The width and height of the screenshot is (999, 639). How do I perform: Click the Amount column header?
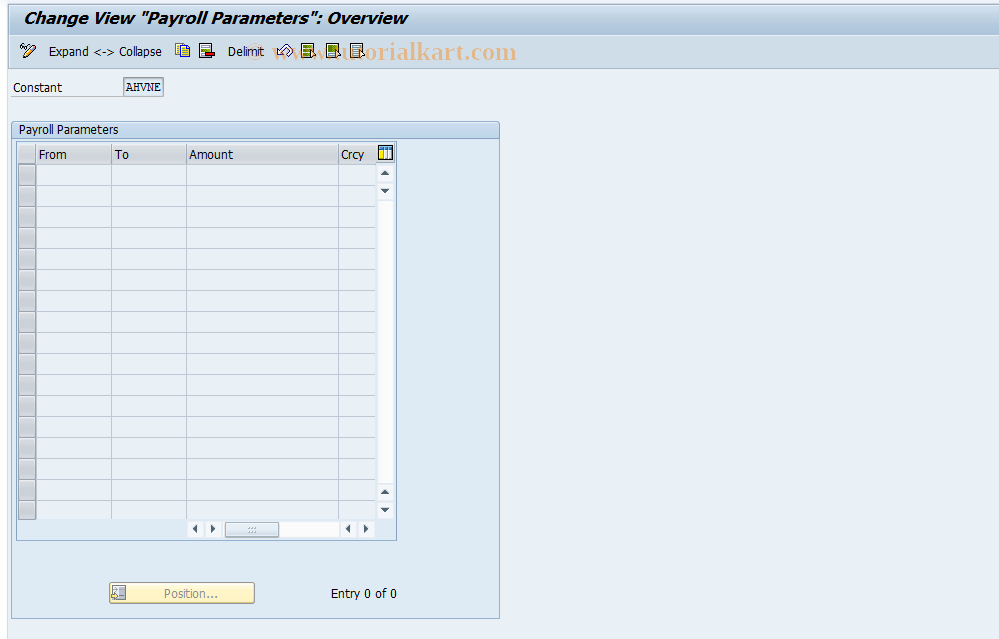coord(262,154)
